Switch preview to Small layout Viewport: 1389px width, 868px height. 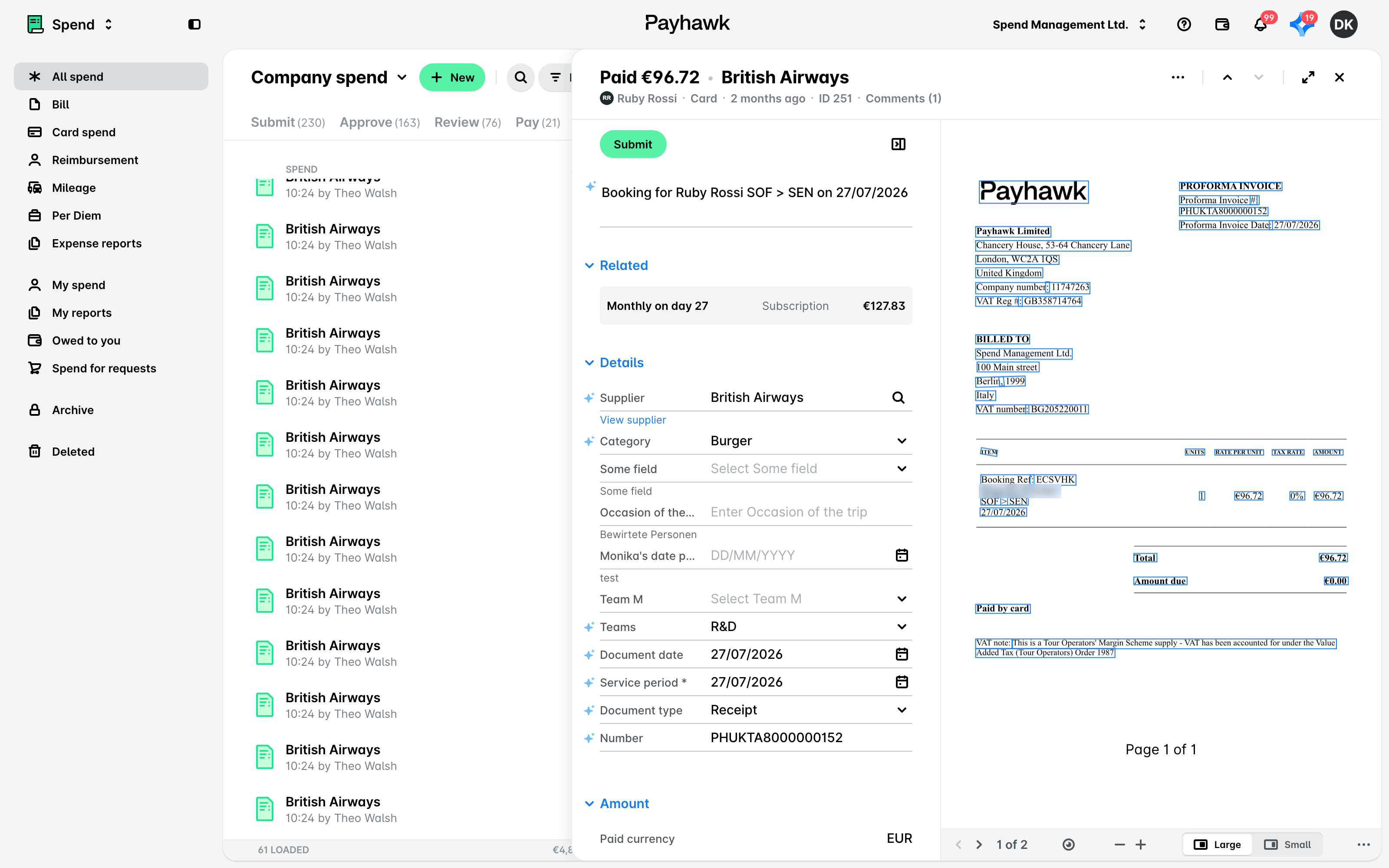(x=1287, y=845)
